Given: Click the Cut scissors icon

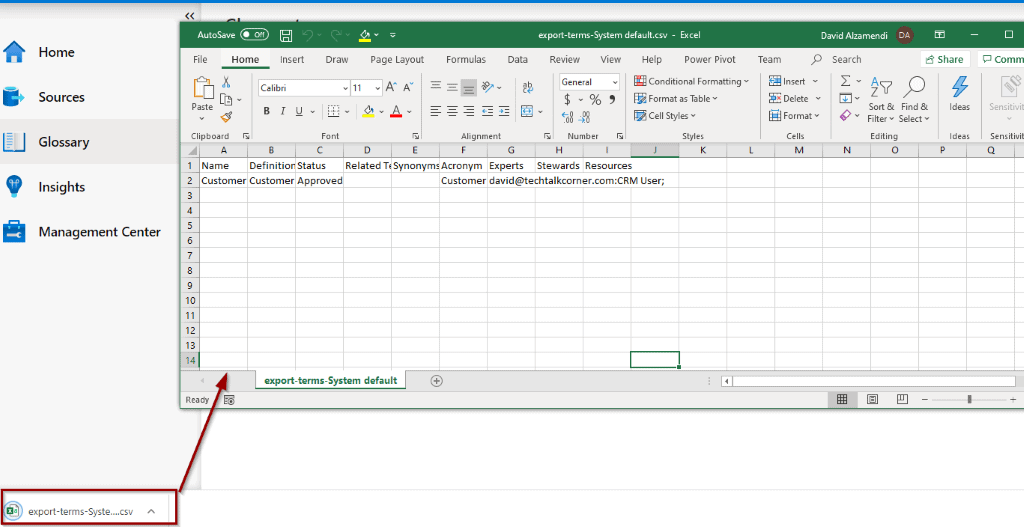Looking at the screenshot, I should tap(226, 82).
